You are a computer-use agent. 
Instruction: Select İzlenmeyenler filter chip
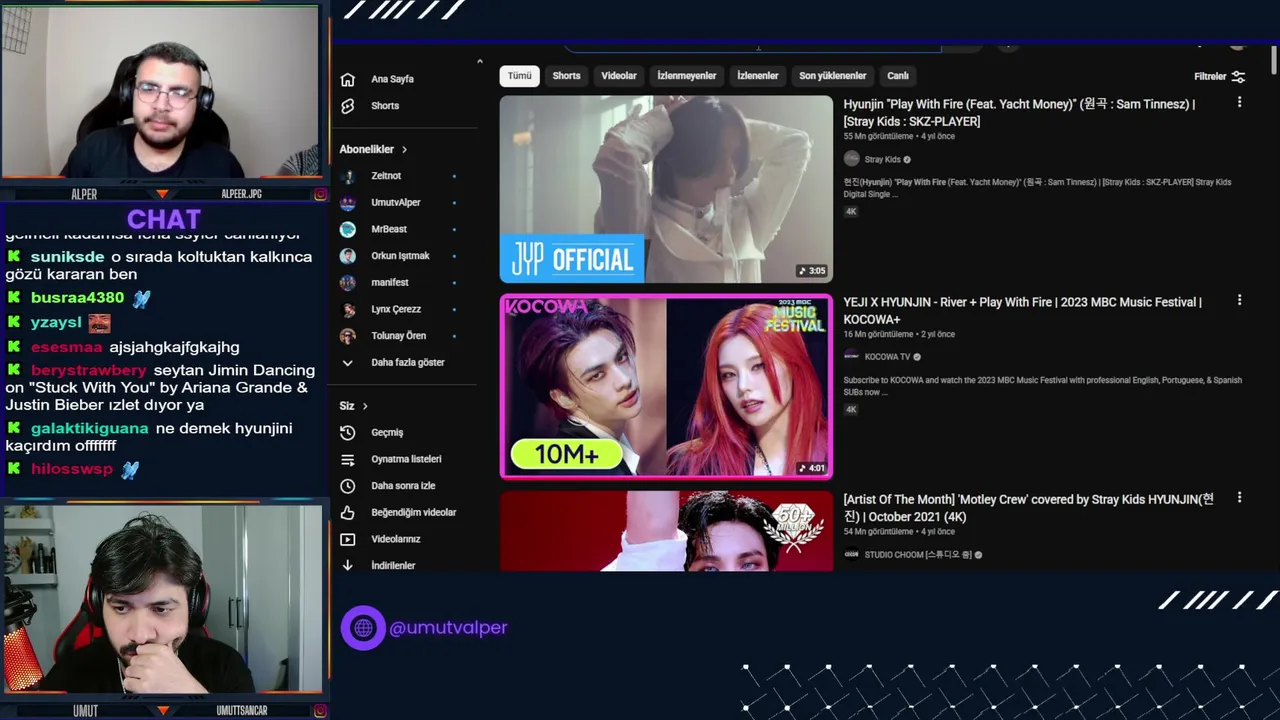point(687,76)
